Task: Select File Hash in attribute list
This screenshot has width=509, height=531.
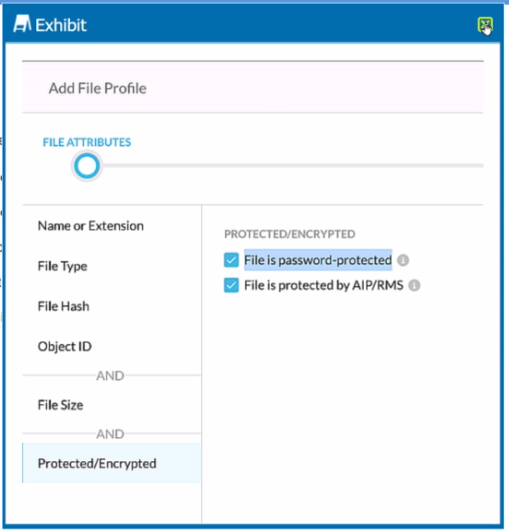Action: pyautogui.click(x=63, y=306)
